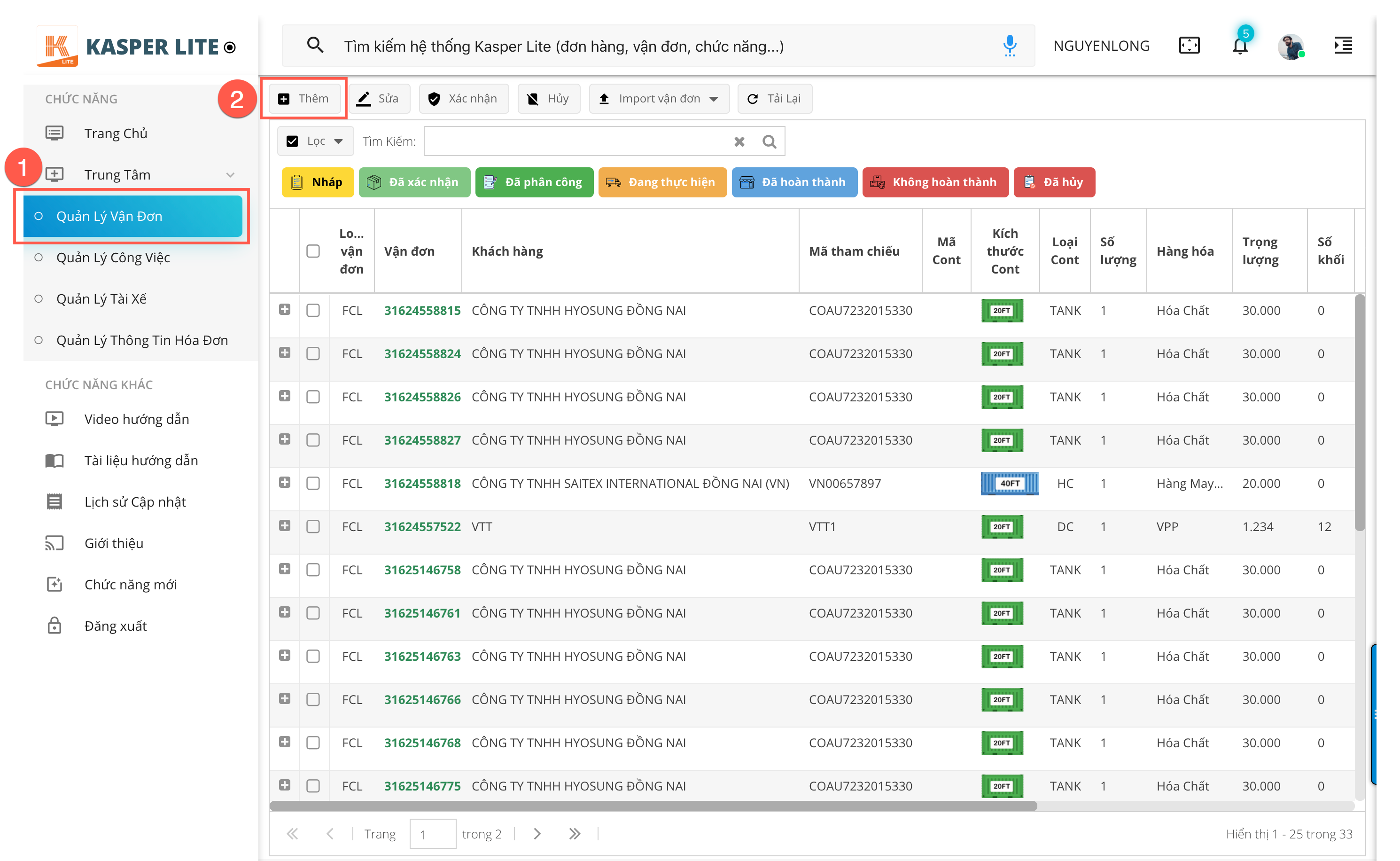Image resolution: width=1400 pixels, height=861 pixels.
Task: Click the magnifier icon in Tìm Kiếm box
Action: pyautogui.click(x=769, y=142)
